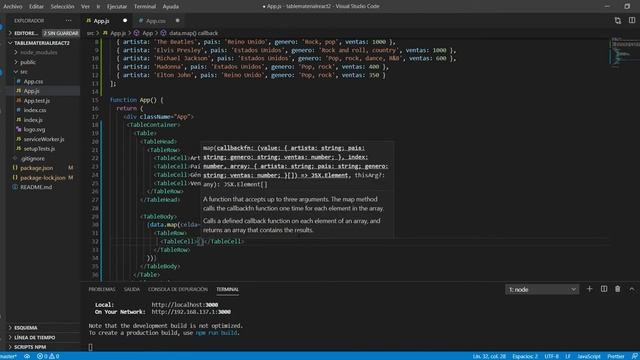Change the LF end of line setting

tap(568, 356)
